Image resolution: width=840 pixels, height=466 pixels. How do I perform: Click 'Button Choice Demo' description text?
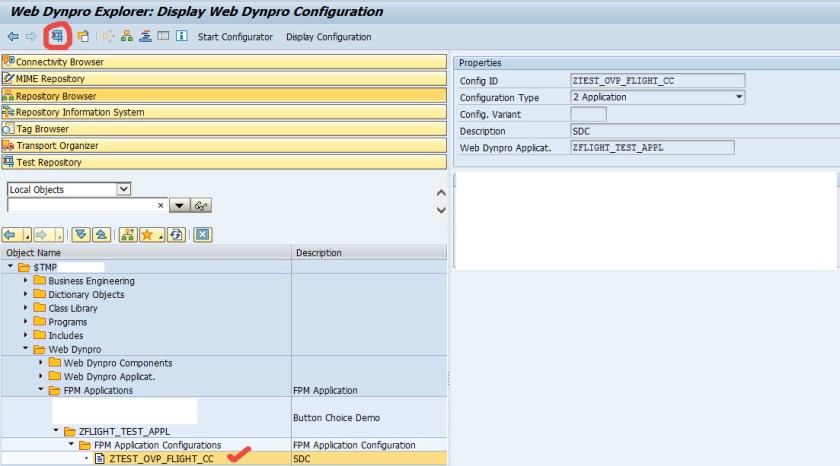point(336,418)
